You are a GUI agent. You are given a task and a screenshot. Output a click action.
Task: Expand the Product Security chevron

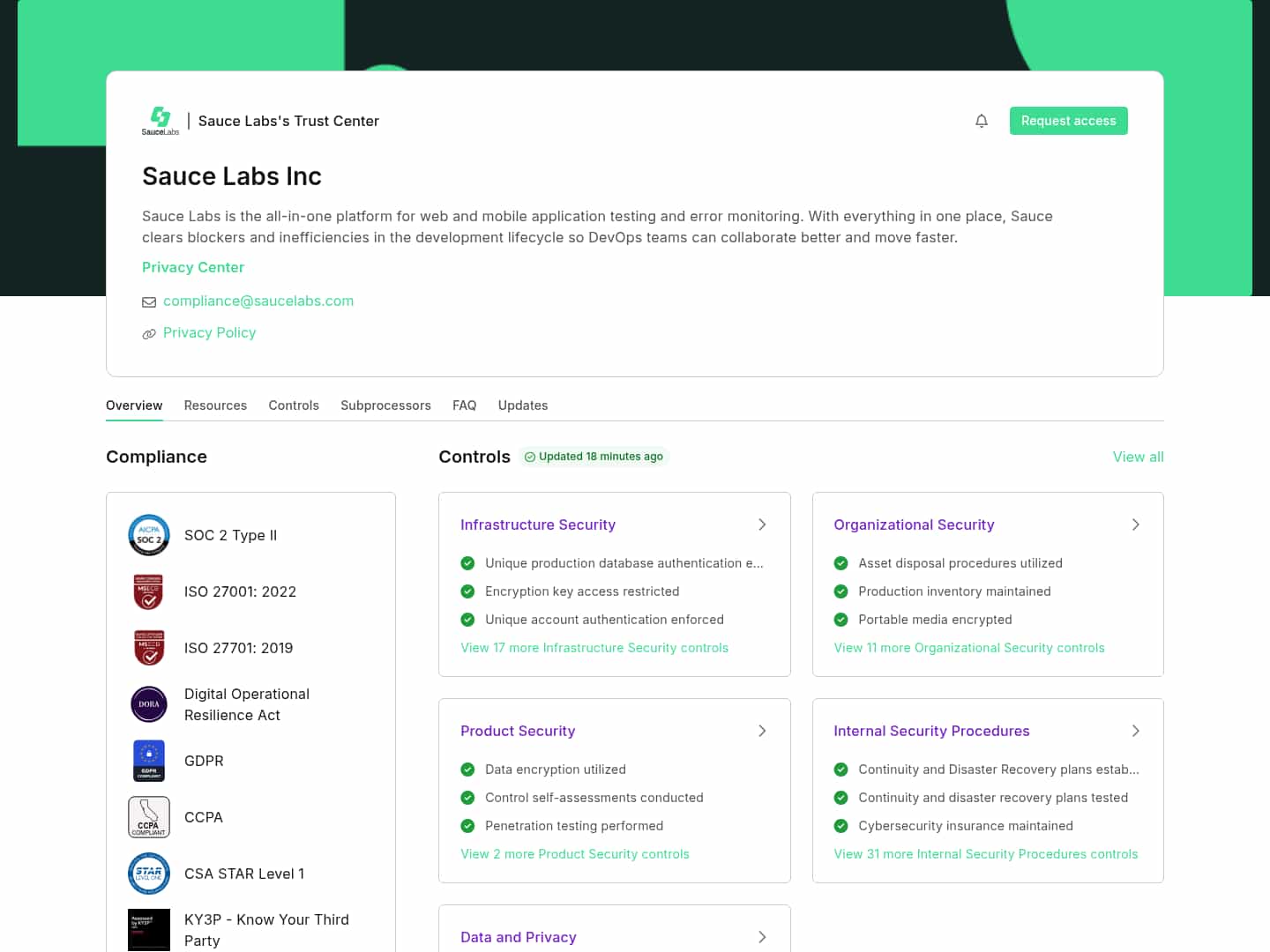pyautogui.click(x=762, y=731)
